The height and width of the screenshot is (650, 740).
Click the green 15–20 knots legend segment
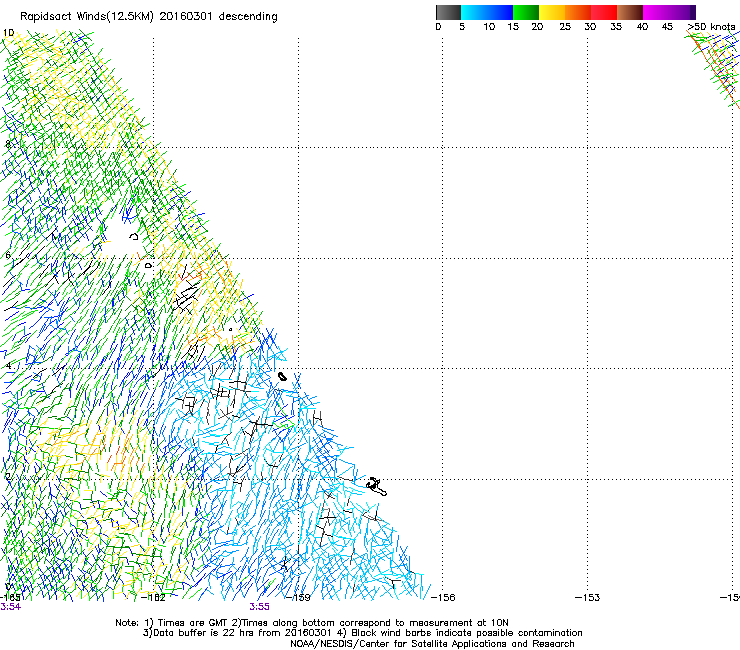[x=526, y=12]
